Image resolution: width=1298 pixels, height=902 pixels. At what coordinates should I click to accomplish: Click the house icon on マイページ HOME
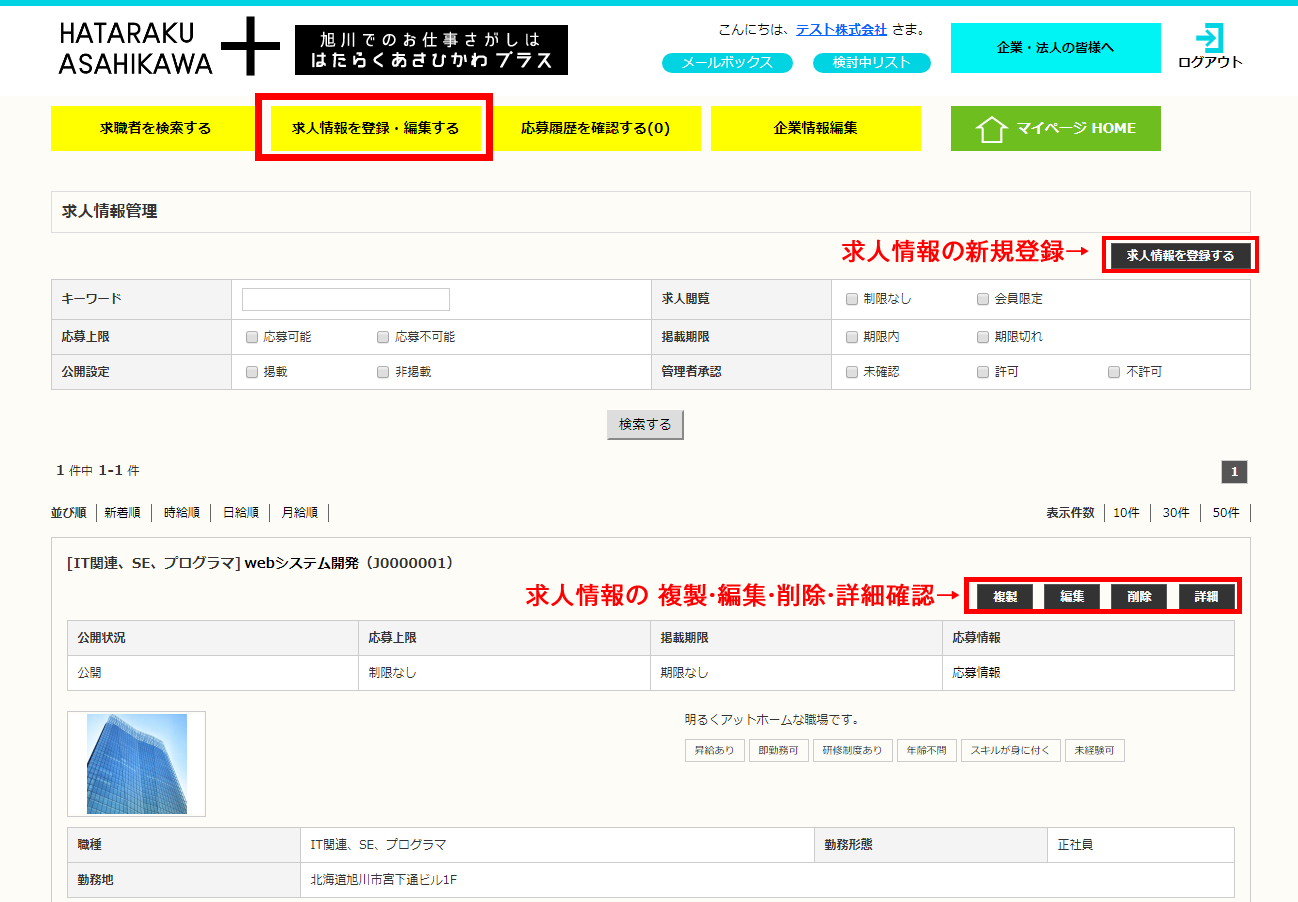click(990, 129)
